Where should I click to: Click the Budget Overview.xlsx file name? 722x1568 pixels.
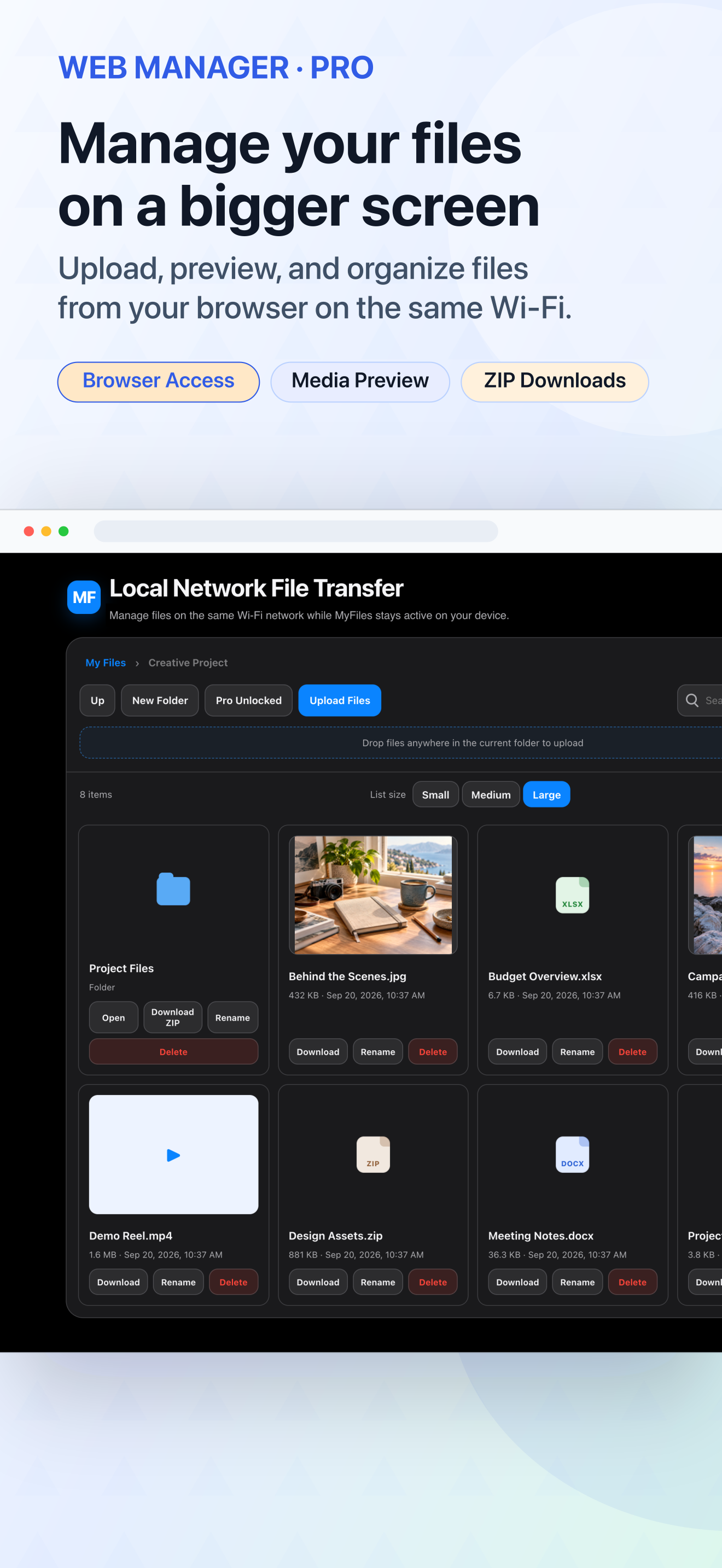tap(545, 976)
